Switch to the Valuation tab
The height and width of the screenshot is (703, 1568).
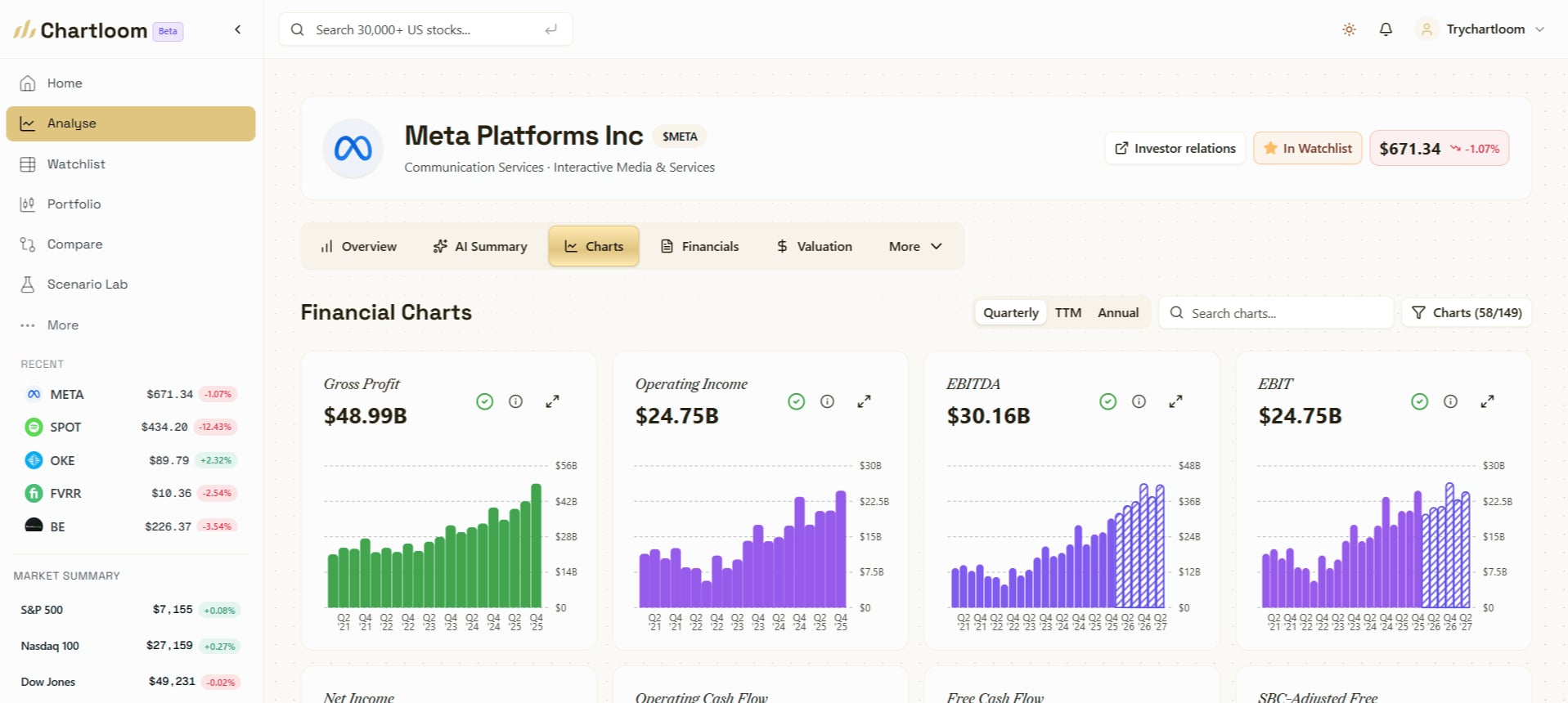click(814, 246)
